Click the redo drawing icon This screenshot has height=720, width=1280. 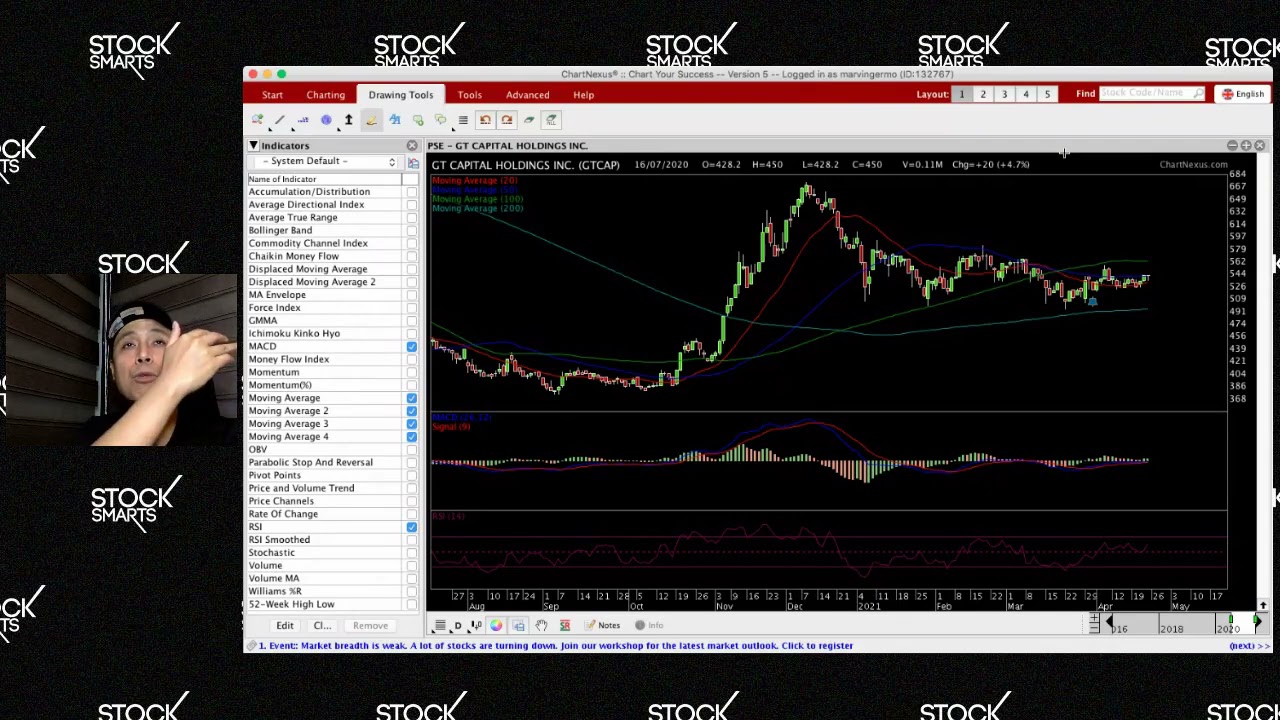[x=507, y=120]
